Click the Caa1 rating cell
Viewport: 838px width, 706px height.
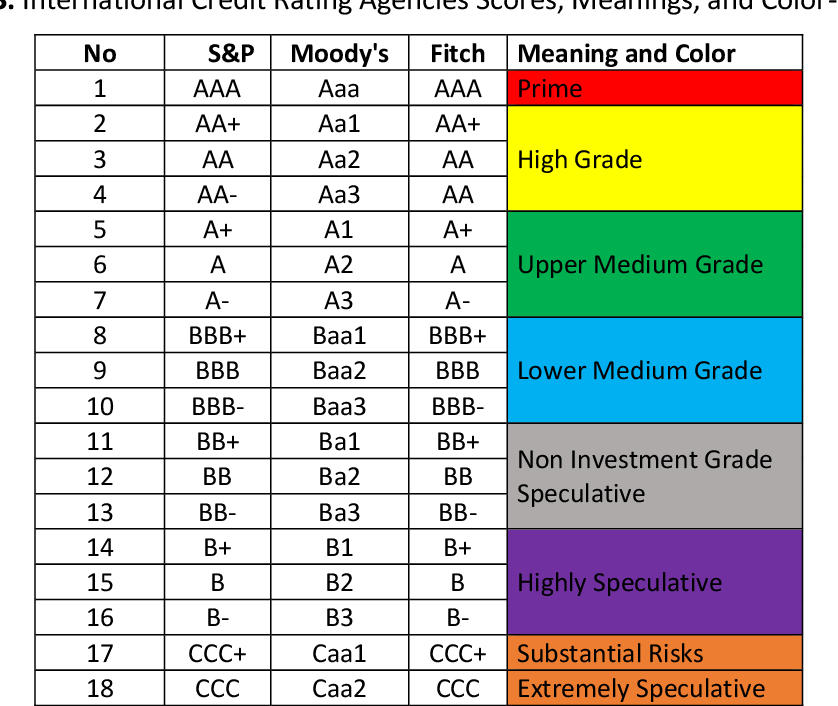click(x=340, y=653)
